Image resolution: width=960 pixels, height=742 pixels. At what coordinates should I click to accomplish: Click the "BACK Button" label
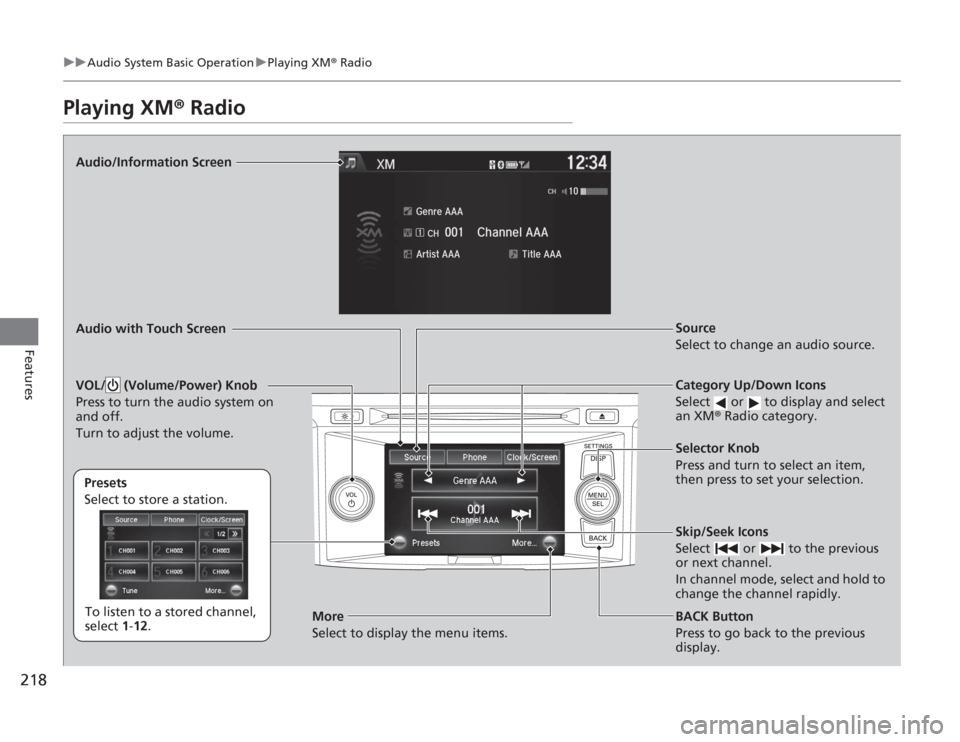point(714,616)
